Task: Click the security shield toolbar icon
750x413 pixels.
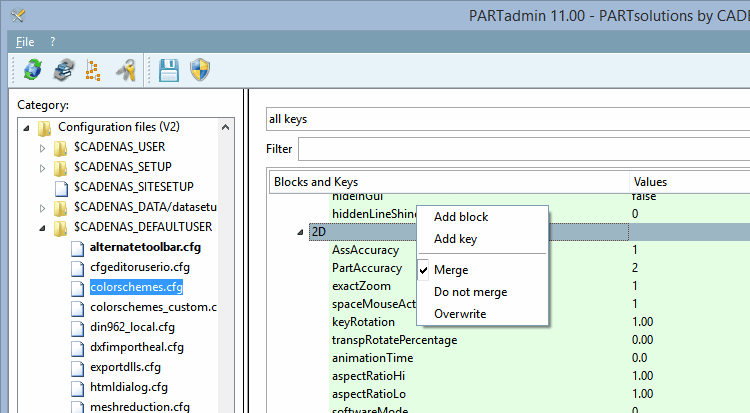Action: [x=200, y=69]
